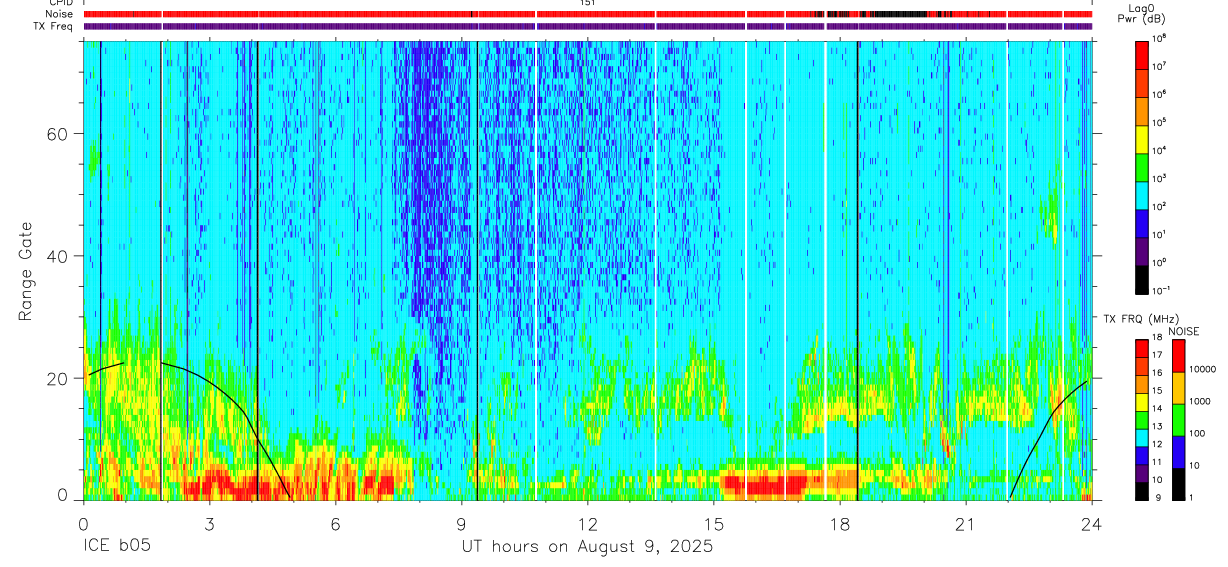Viewport: 1228px width, 567px height.
Task: Click the CPID value '151'
Action: (588, 3)
